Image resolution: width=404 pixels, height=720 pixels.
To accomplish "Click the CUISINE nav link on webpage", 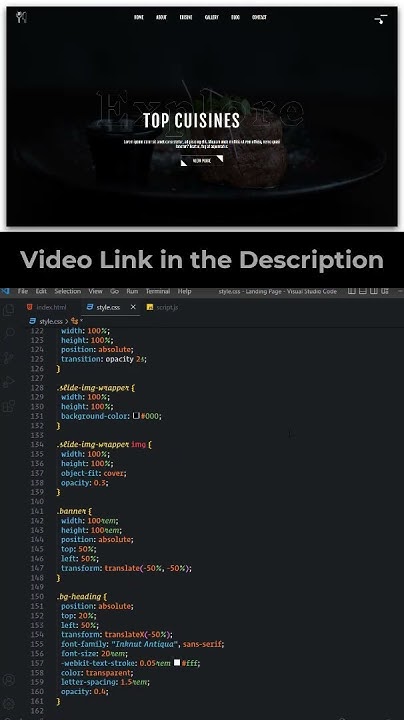I will click(186, 17).
